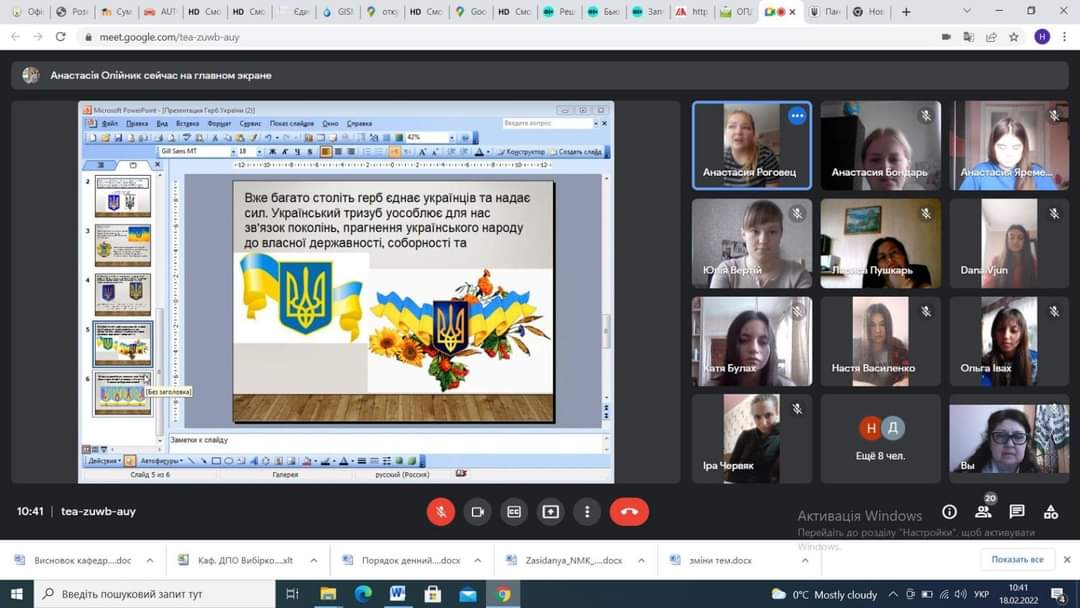Unmute the microphone in Meet
This screenshot has height=608, width=1080.
(x=441, y=511)
